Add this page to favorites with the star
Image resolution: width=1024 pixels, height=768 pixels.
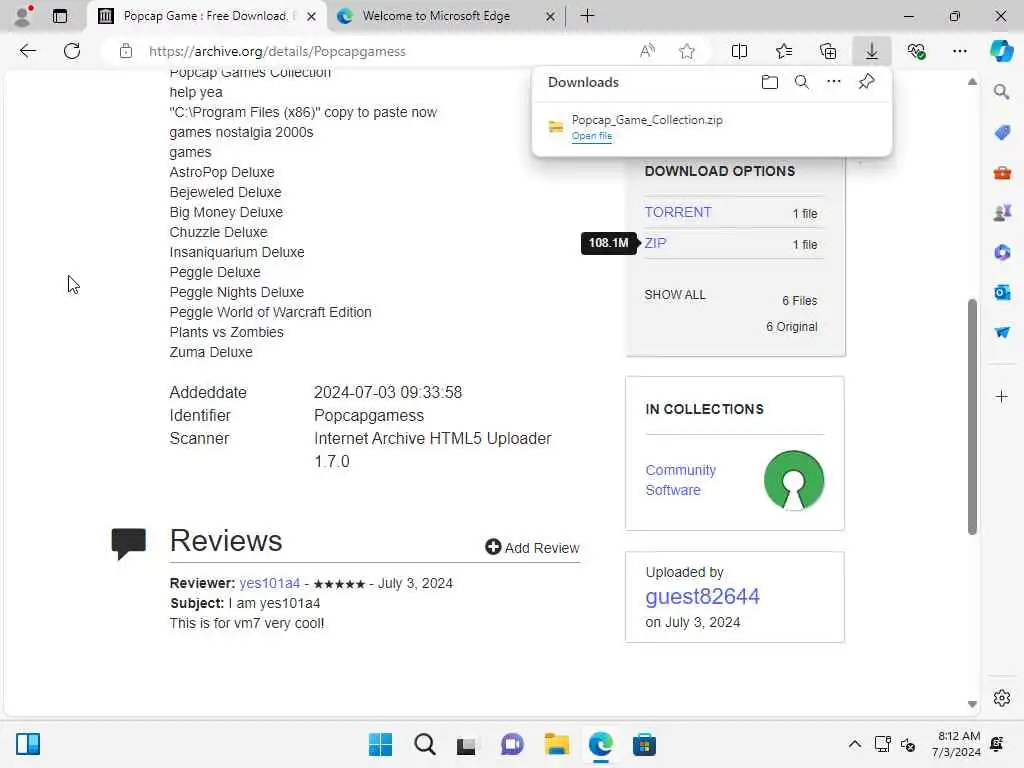(686, 51)
